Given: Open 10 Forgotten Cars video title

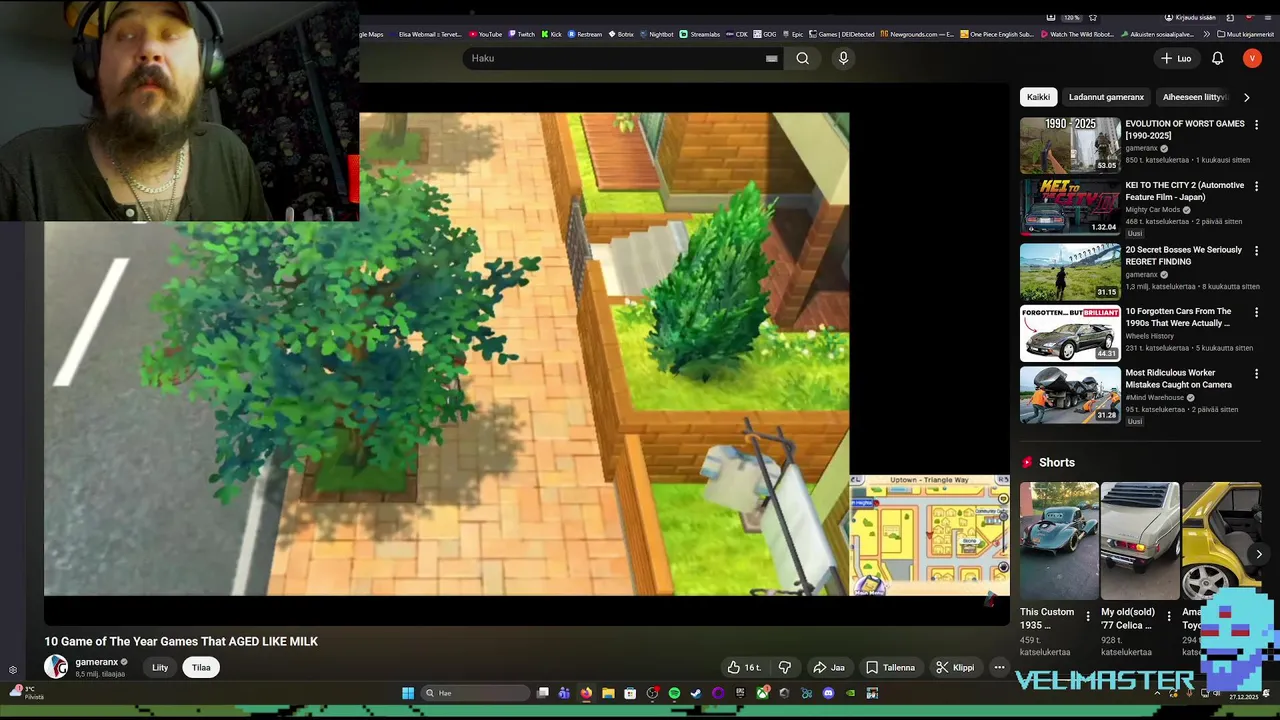Looking at the screenshot, I should click(x=1178, y=317).
